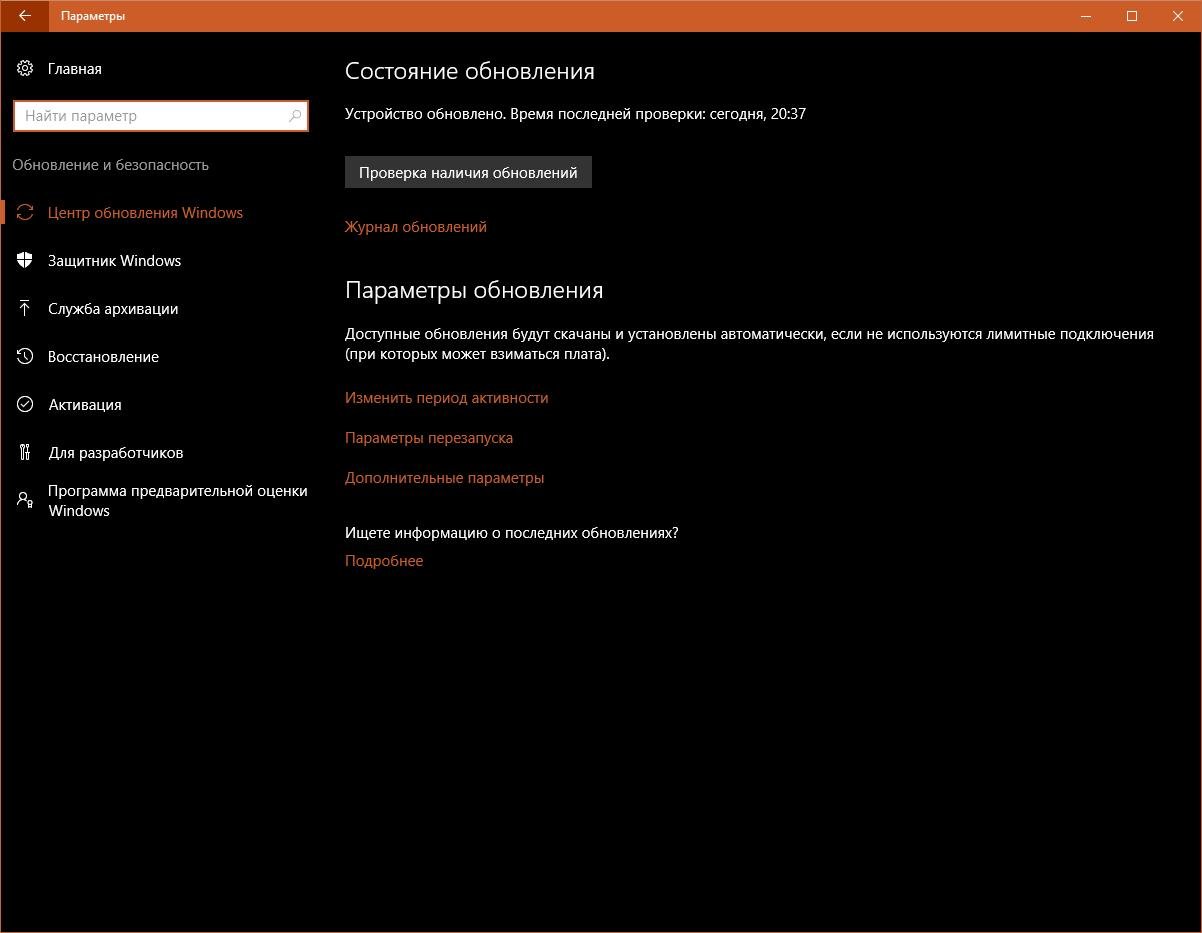Viewport: 1202px width, 933px height.
Task: Open Журнал обновлений link
Action: (x=416, y=227)
